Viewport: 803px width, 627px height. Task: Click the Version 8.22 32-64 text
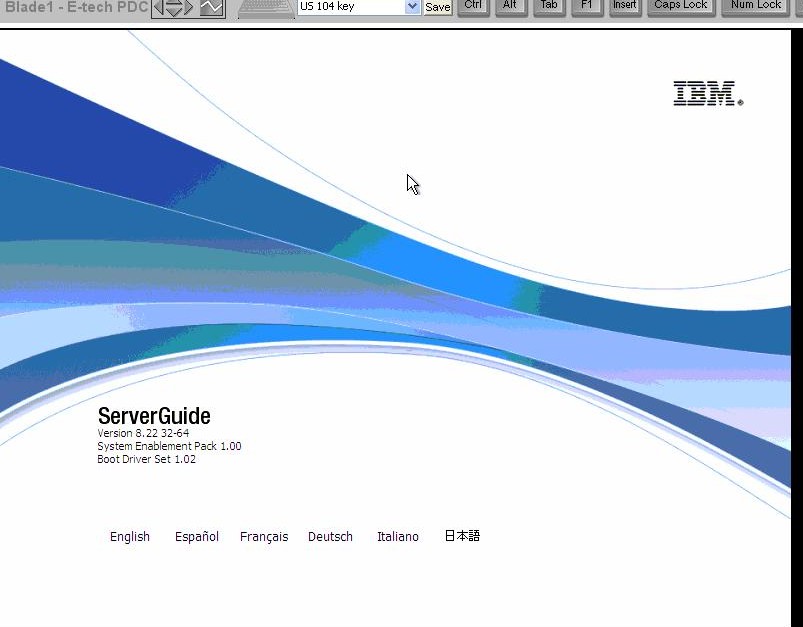pos(143,433)
